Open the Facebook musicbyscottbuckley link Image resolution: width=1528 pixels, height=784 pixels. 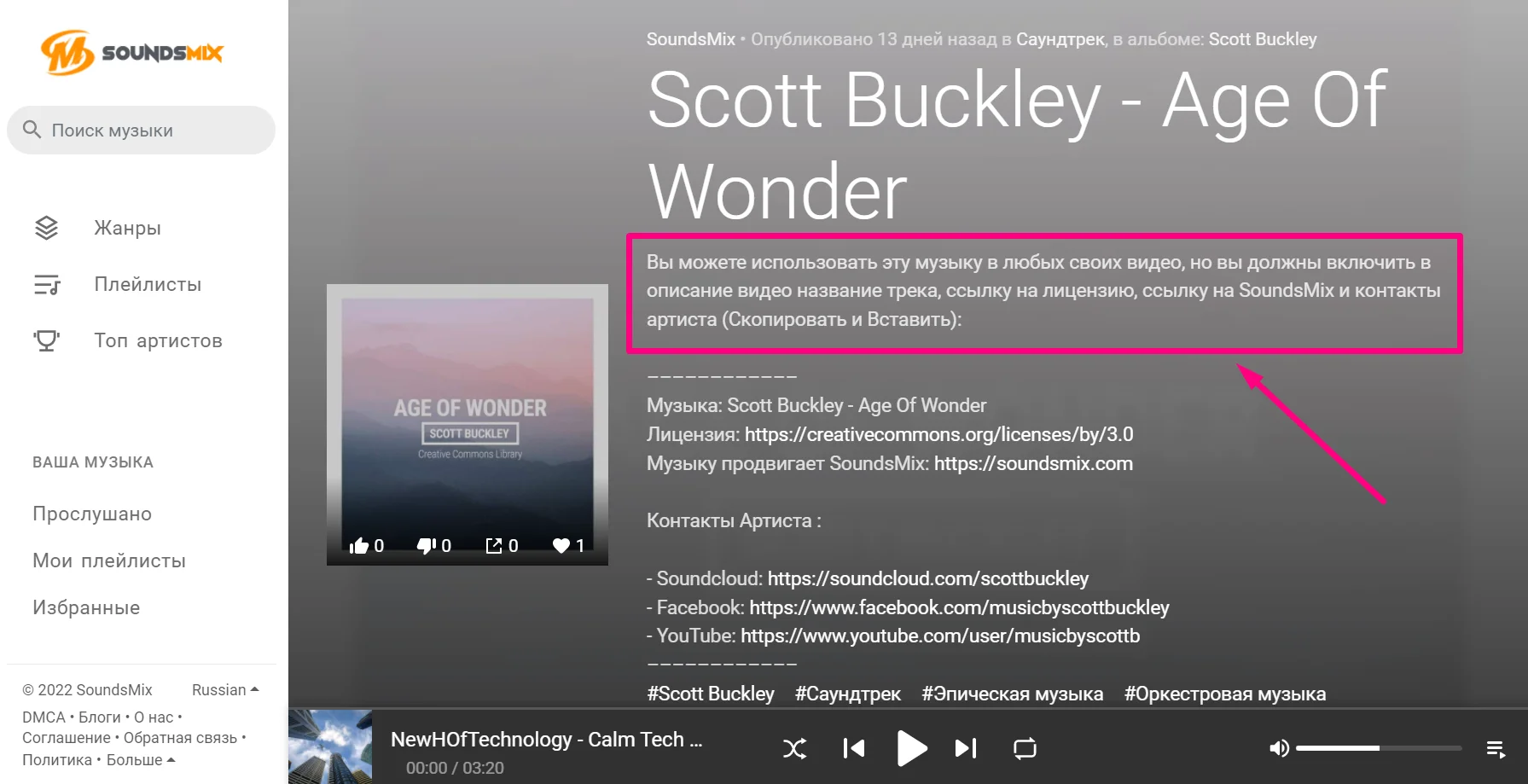(x=960, y=607)
